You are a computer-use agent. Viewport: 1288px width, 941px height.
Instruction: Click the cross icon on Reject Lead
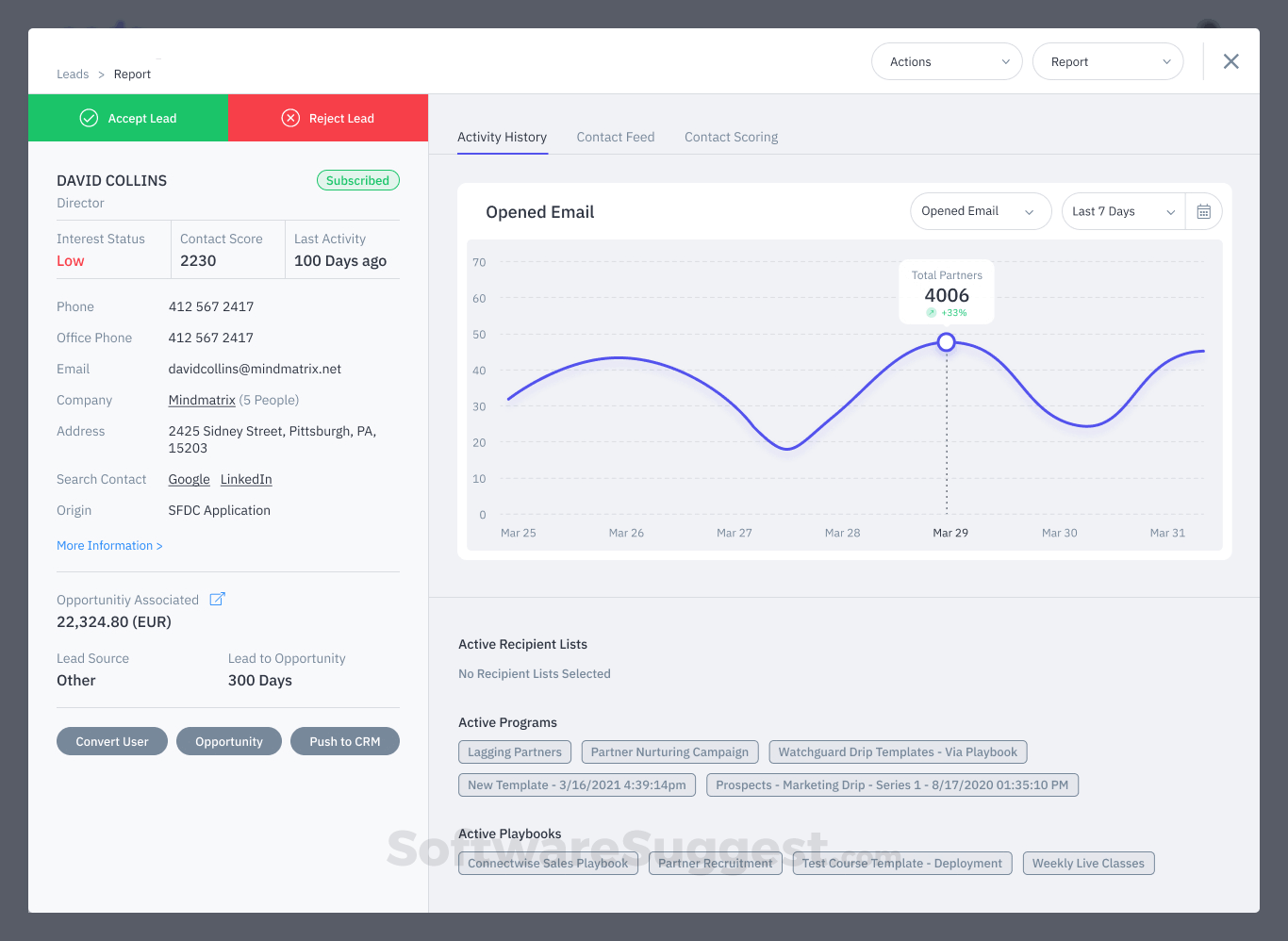click(289, 118)
